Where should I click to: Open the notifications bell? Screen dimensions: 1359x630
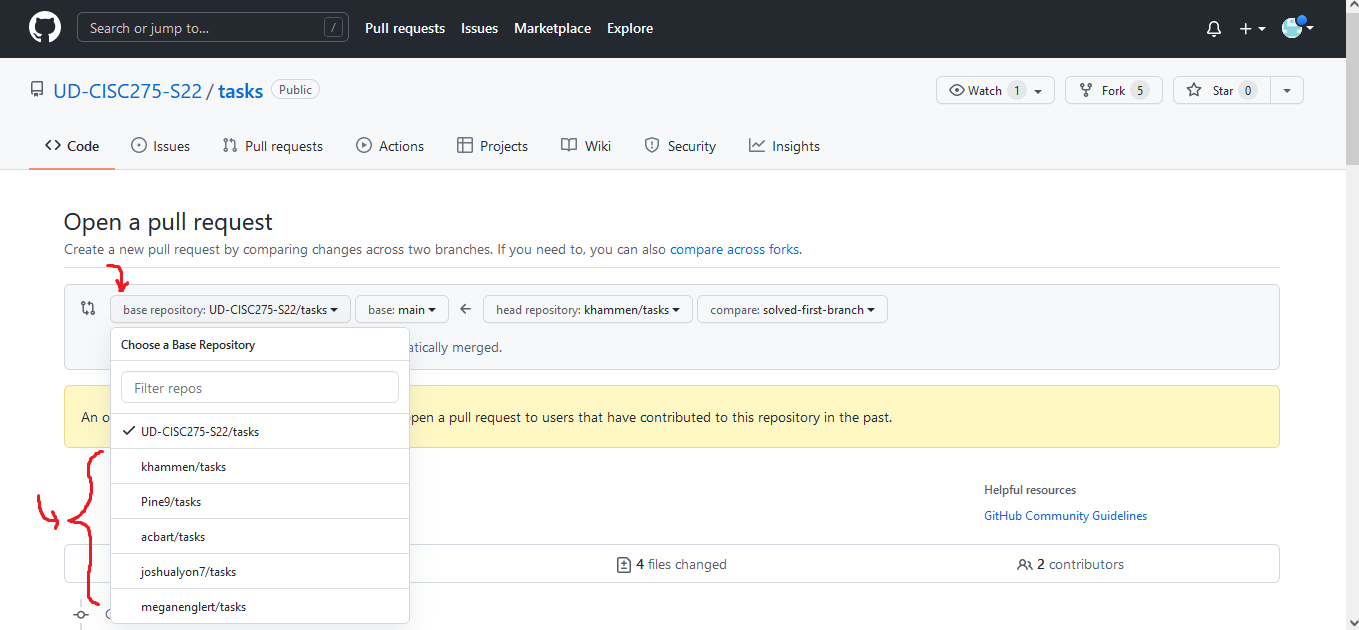pos(1214,29)
